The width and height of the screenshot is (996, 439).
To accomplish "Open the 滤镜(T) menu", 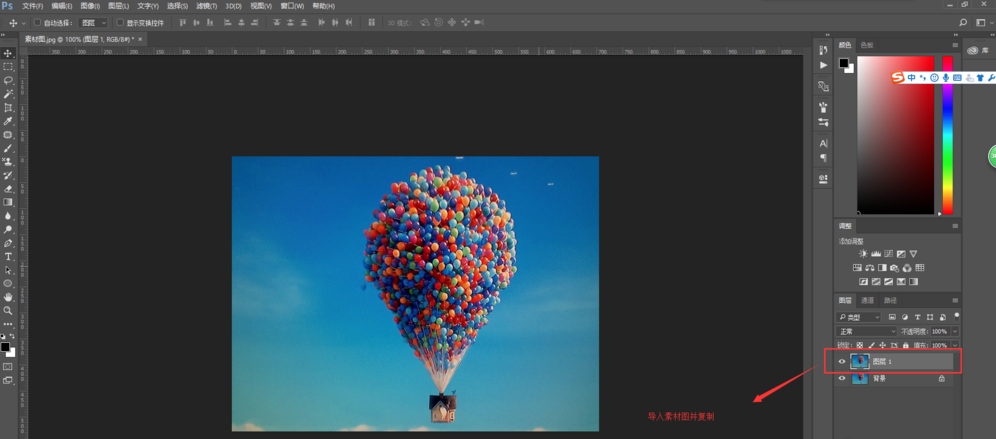I will 206,6.
